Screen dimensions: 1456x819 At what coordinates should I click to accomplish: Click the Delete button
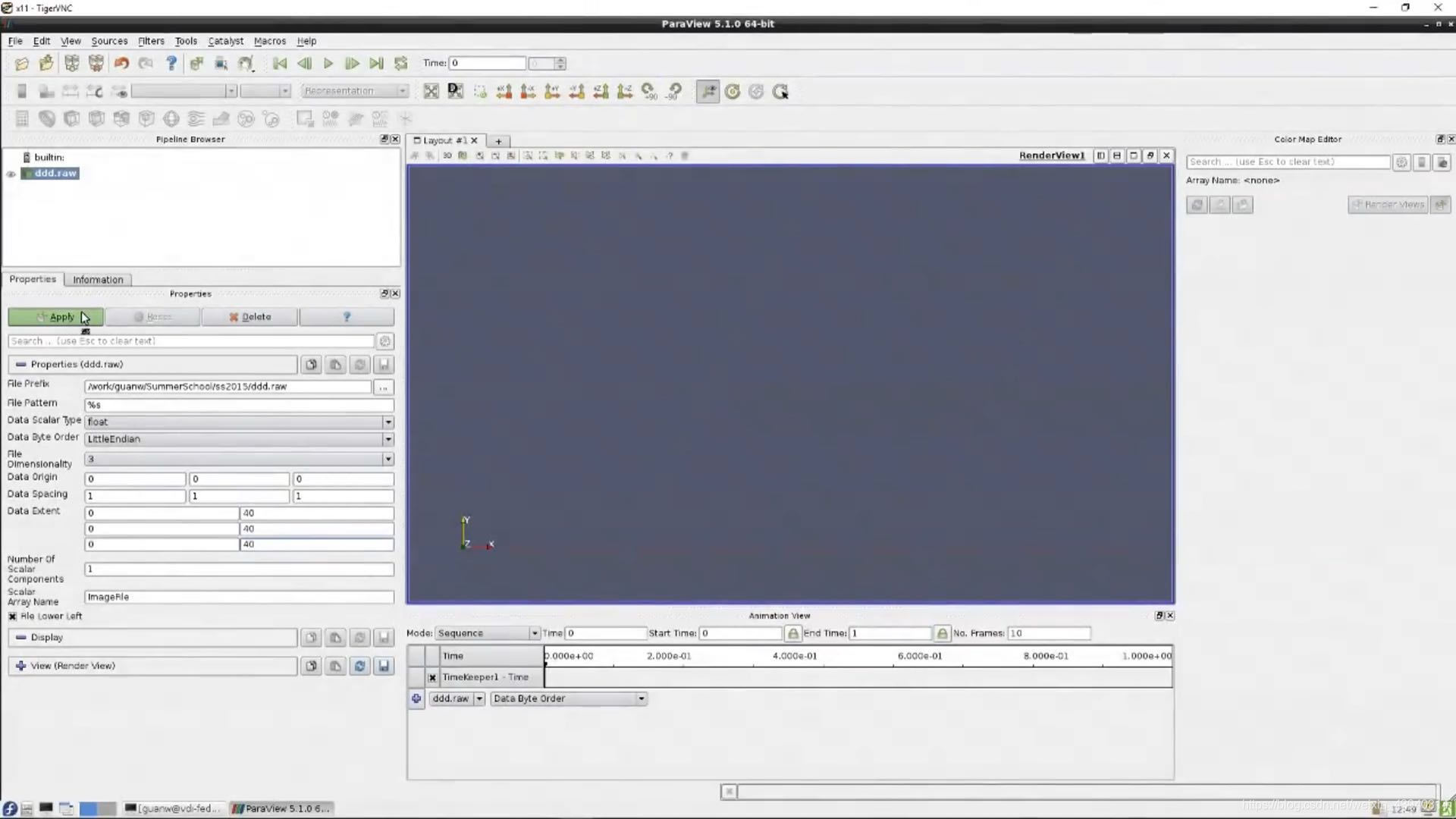pos(250,317)
